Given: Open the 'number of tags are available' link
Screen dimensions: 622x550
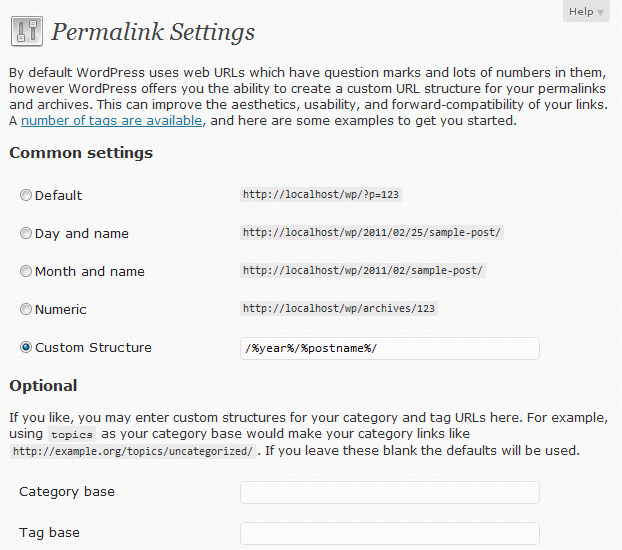Looking at the screenshot, I should pos(112,121).
